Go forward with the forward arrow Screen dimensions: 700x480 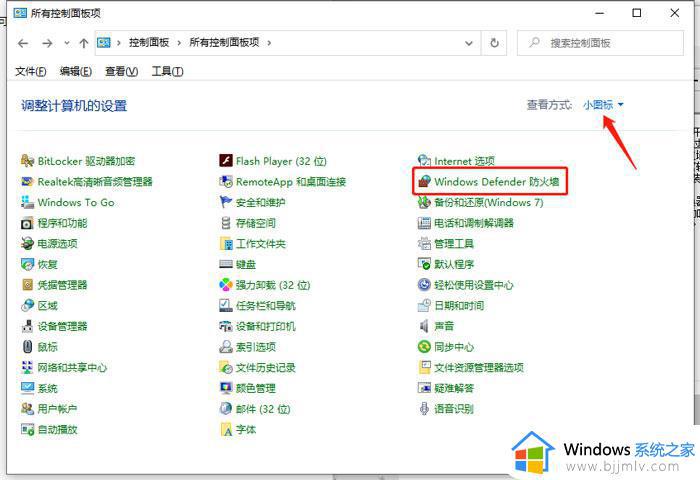pyautogui.click(x=47, y=43)
